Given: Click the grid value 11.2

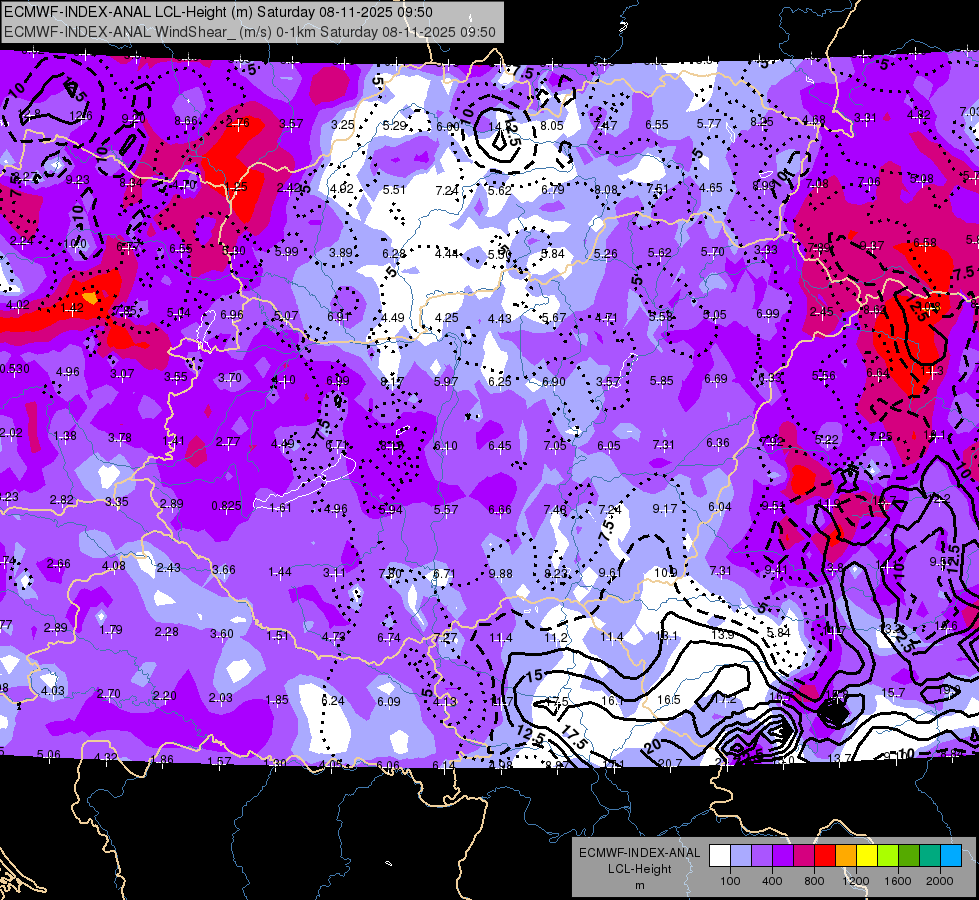Looking at the screenshot, I should [556, 637].
